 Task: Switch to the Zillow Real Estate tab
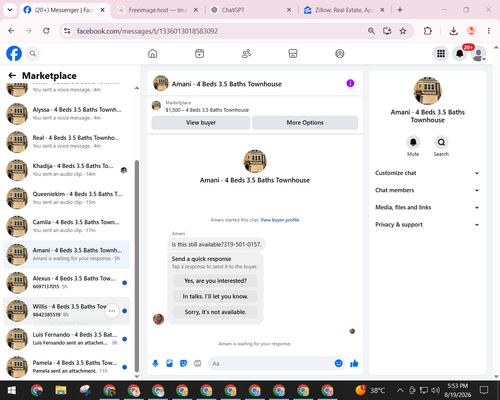(x=343, y=10)
